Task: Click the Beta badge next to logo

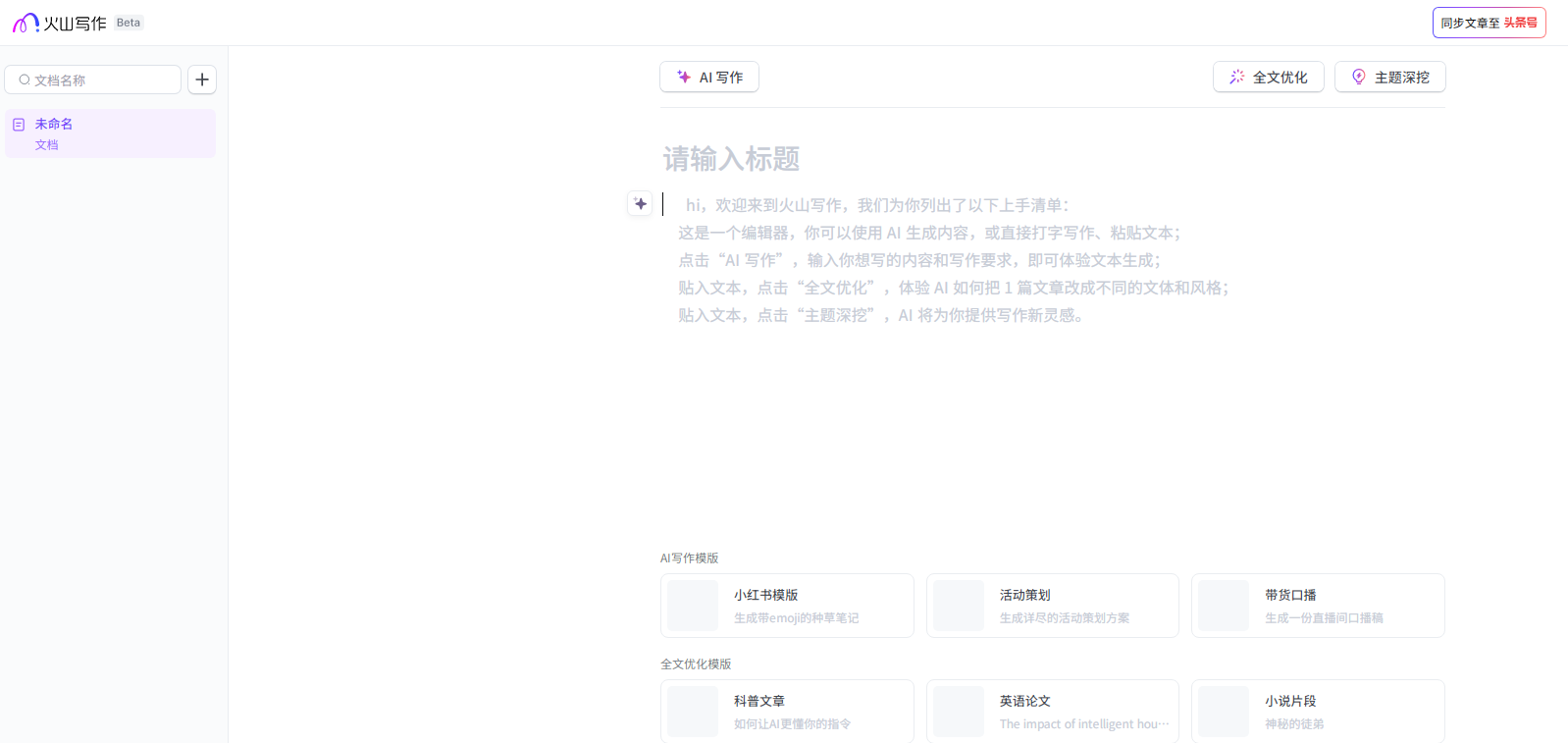Action: pyautogui.click(x=129, y=23)
